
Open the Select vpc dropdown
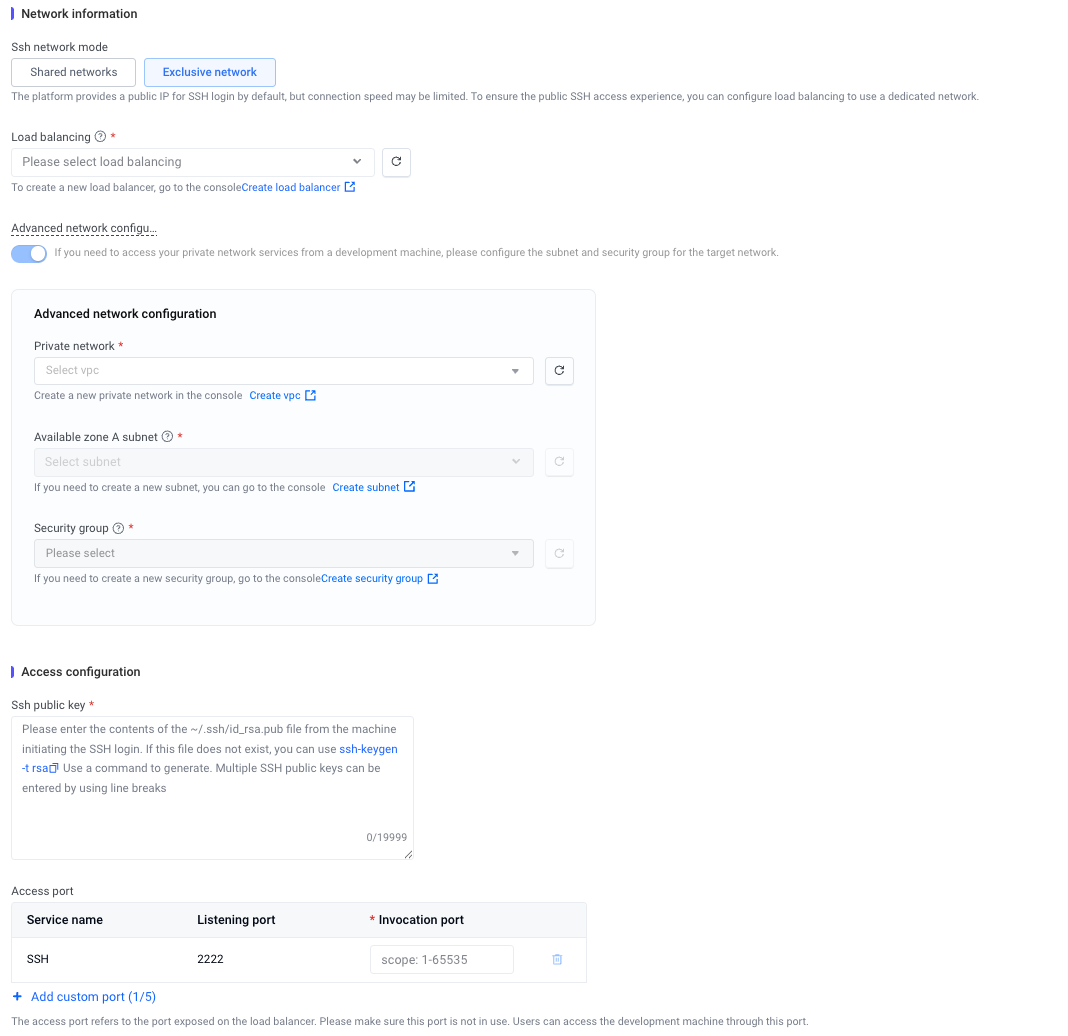284,371
